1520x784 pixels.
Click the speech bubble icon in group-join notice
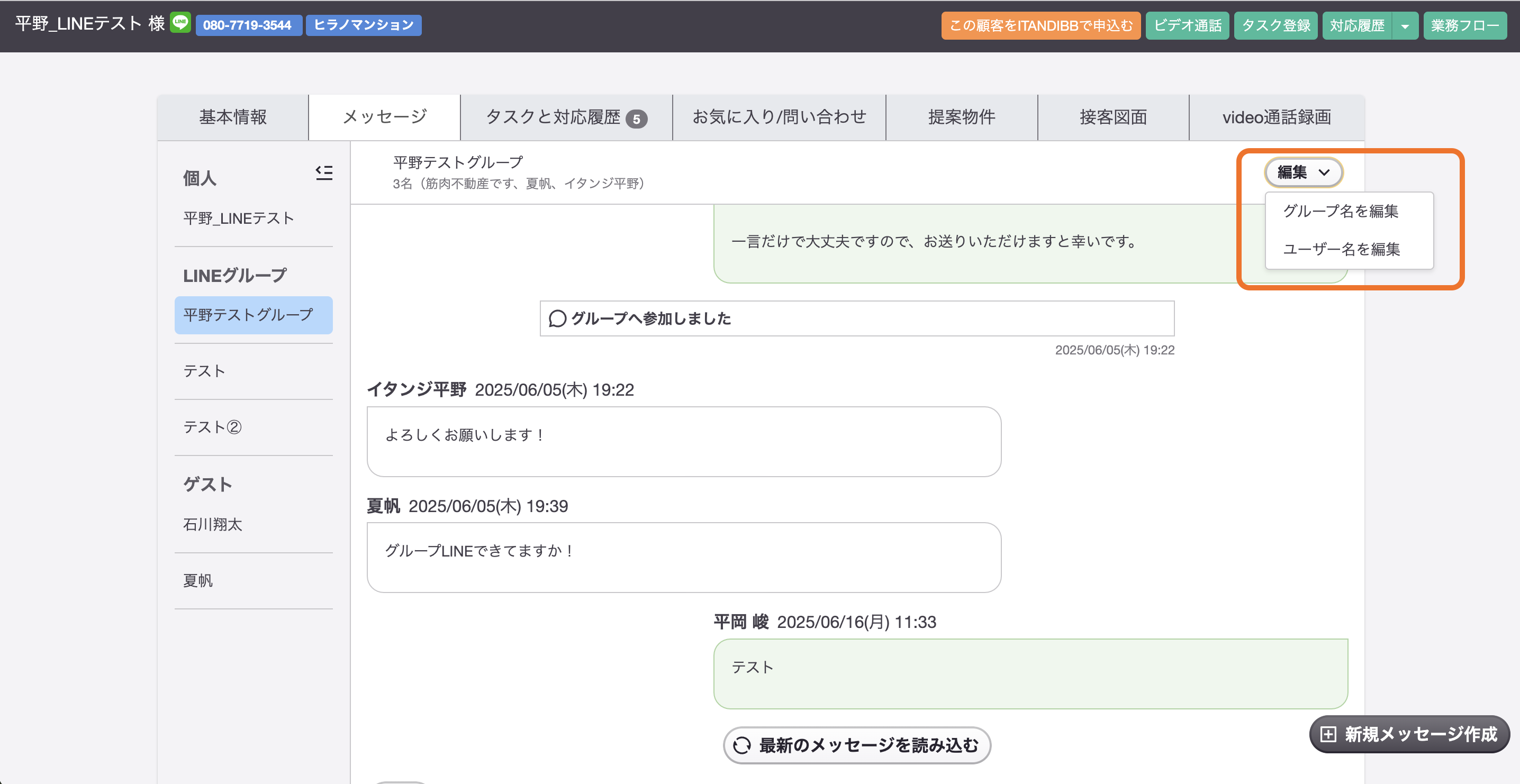pyautogui.click(x=558, y=318)
